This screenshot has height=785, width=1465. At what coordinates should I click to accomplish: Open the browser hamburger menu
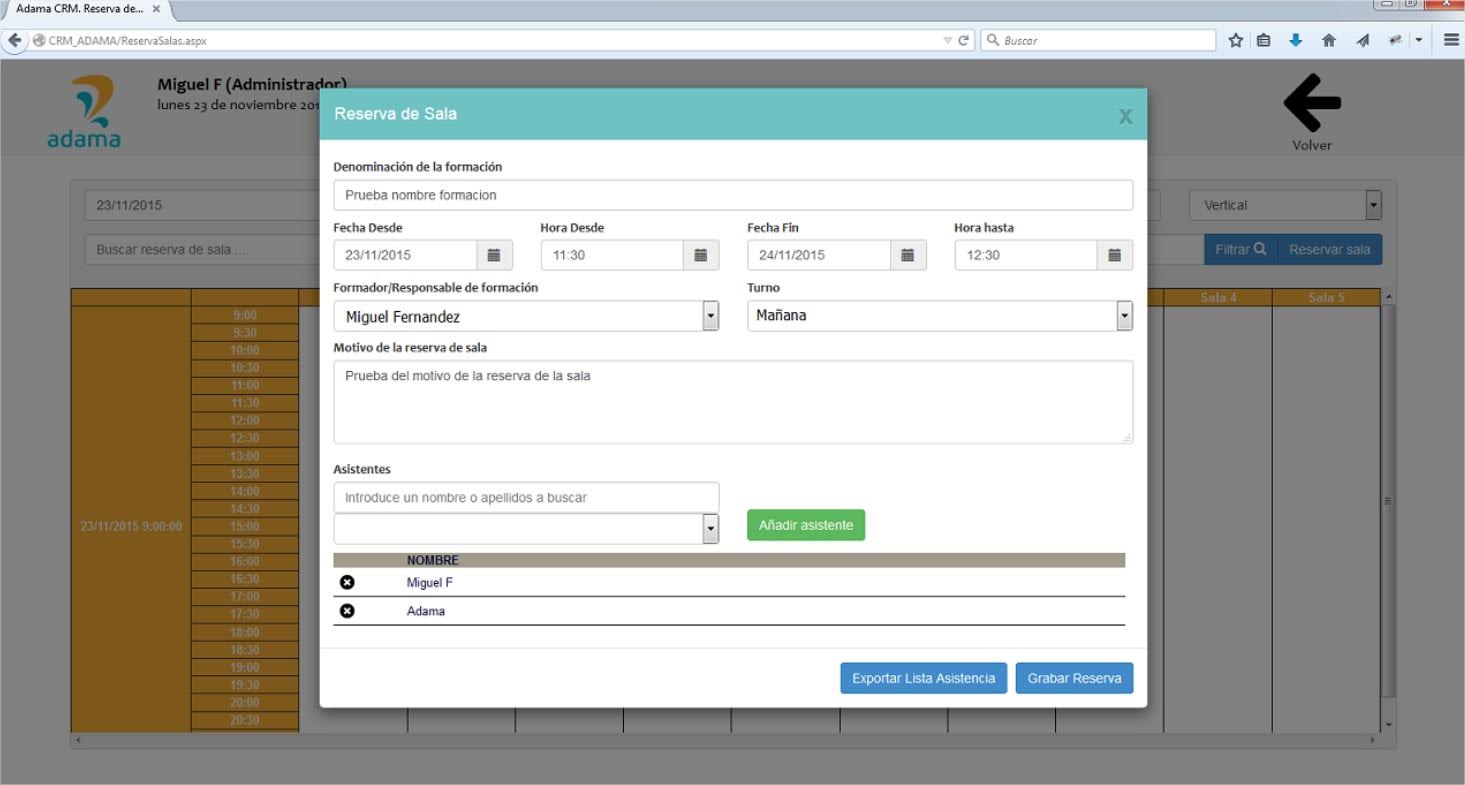(x=1451, y=41)
